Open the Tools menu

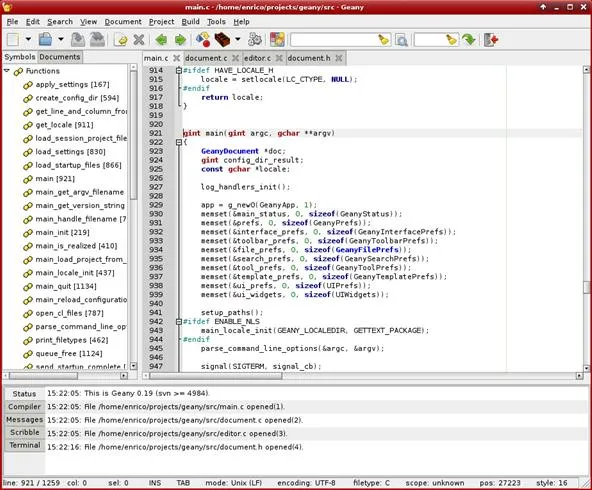point(216,22)
